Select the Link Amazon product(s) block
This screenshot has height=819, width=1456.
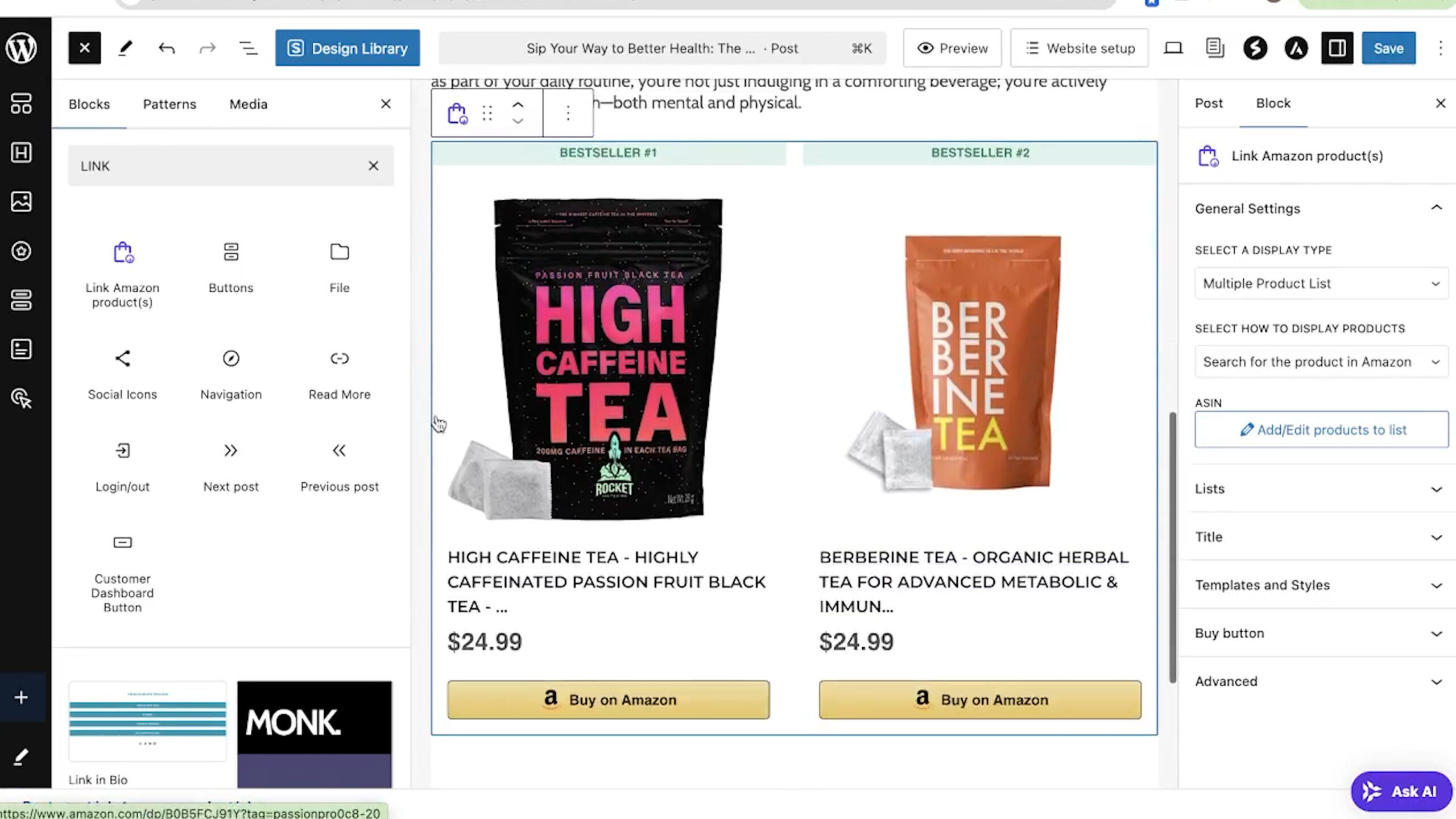[122, 267]
